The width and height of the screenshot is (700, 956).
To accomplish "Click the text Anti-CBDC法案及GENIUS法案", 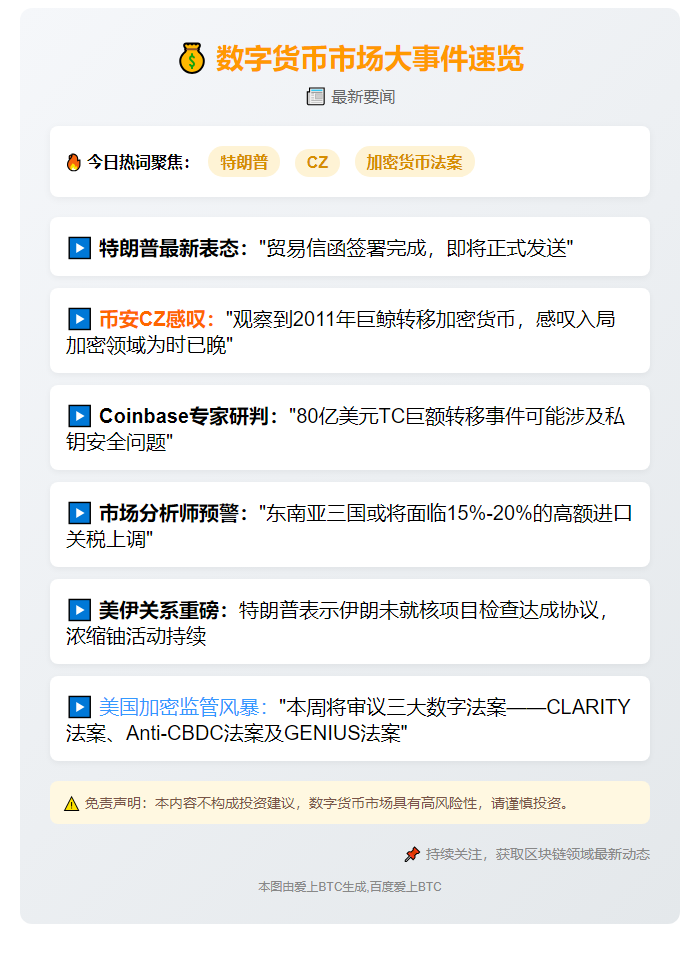I will coord(266,733).
